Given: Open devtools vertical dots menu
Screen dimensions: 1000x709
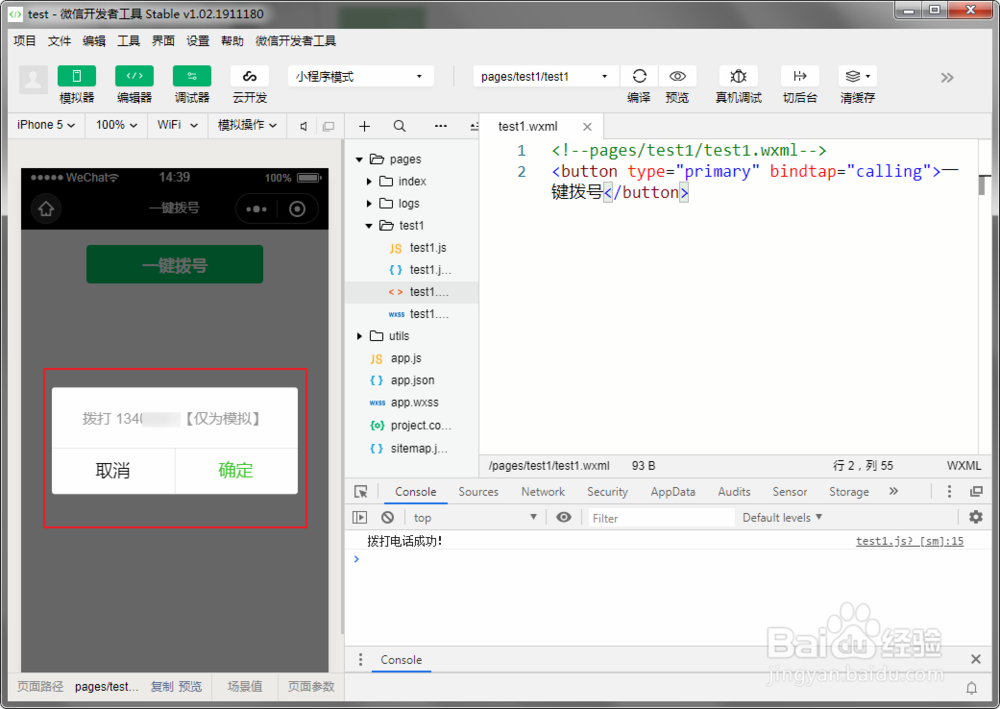Looking at the screenshot, I should (949, 491).
